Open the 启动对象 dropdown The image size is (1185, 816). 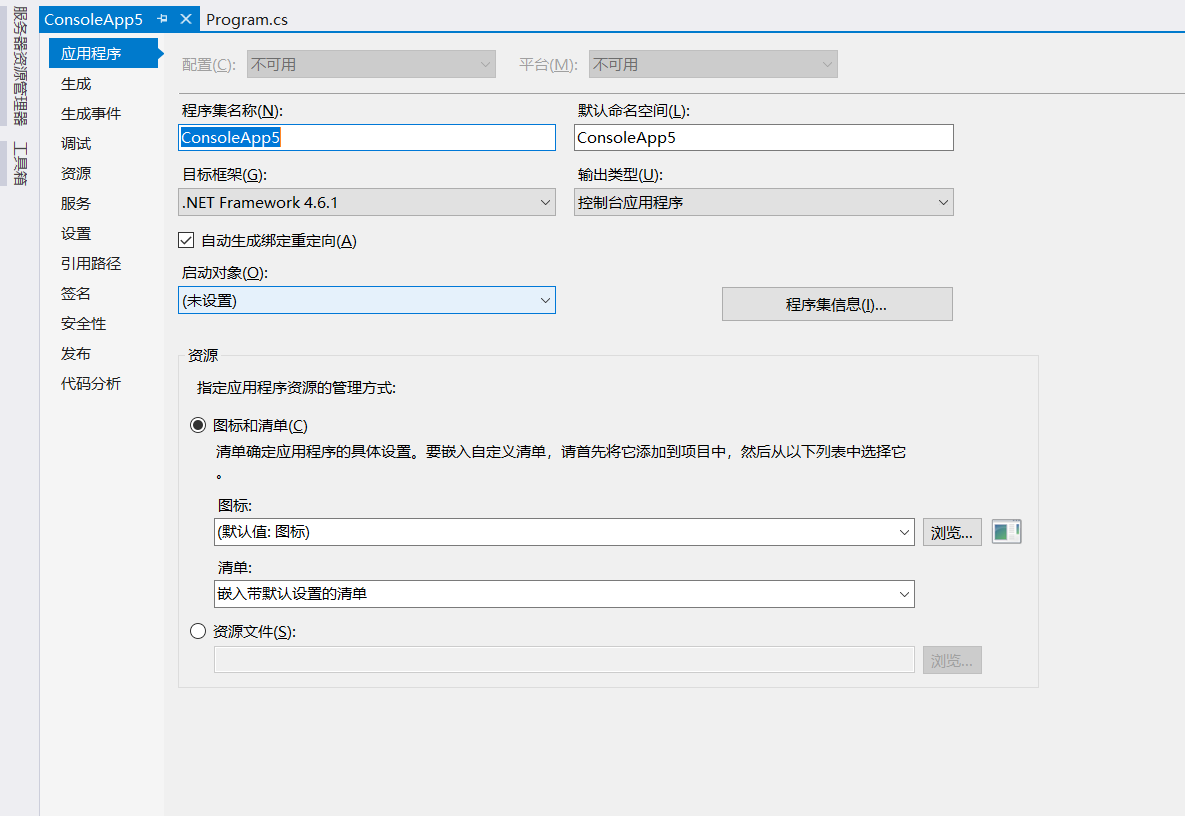(x=367, y=301)
